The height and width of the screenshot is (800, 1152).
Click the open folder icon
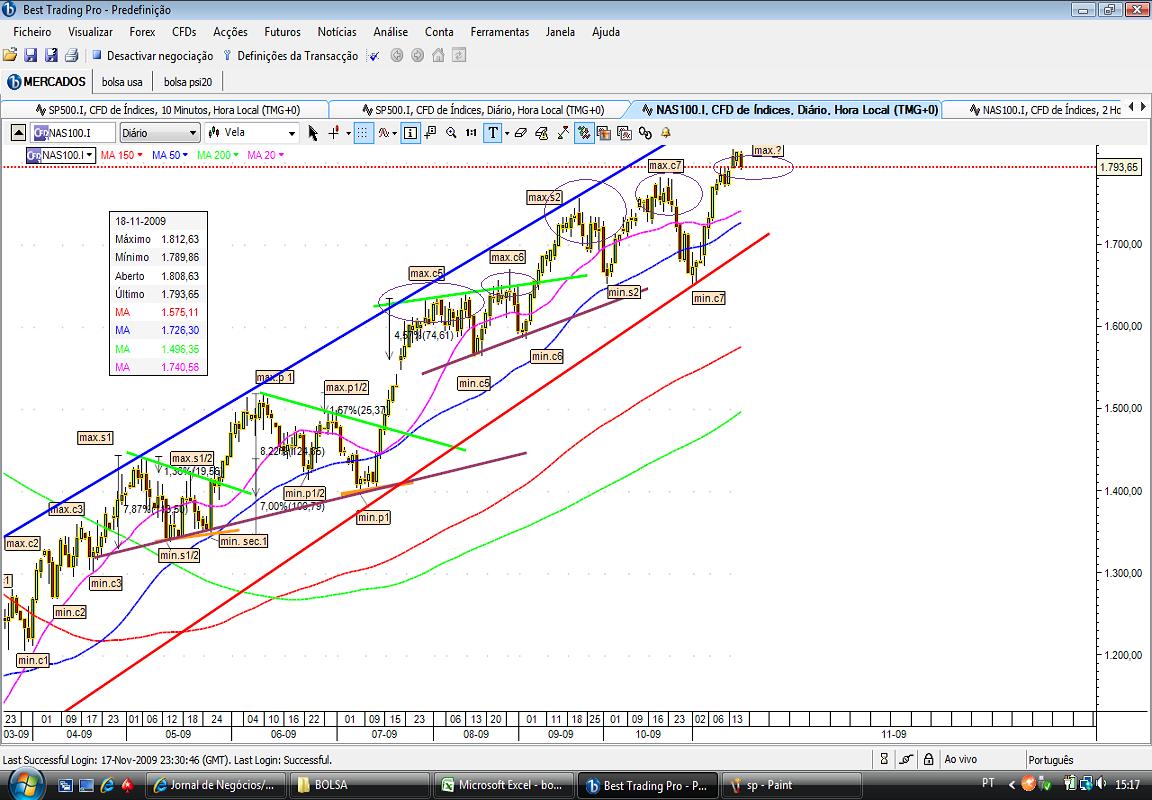tap(10, 55)
